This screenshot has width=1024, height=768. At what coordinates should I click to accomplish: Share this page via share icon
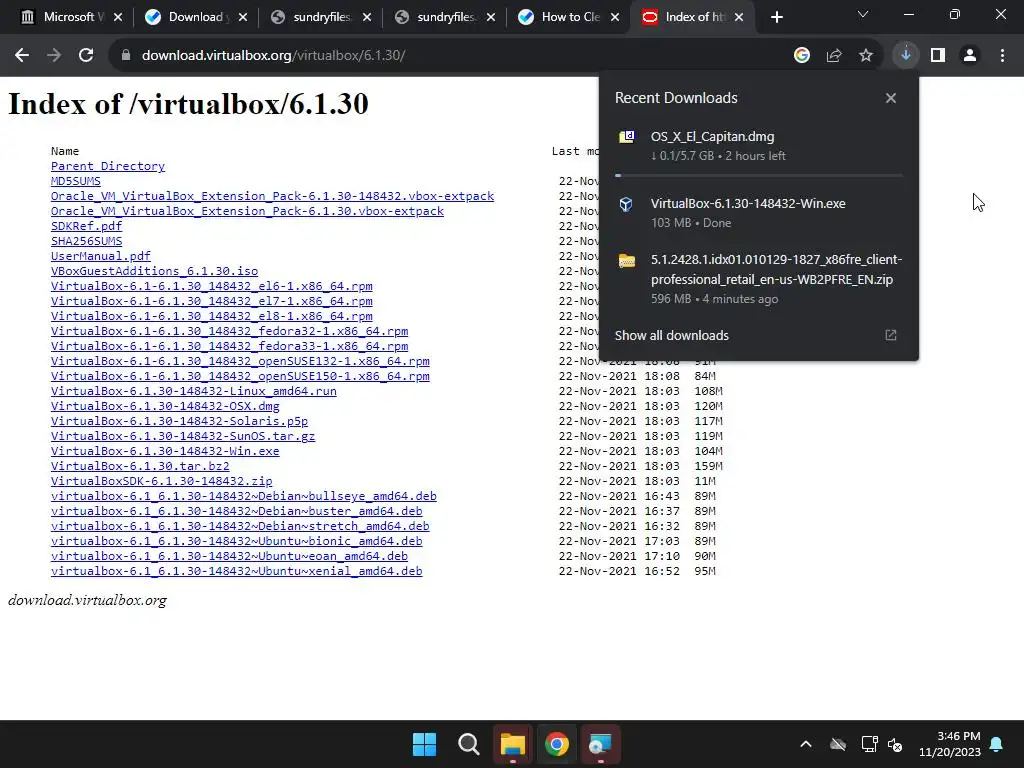coord(834,56)
